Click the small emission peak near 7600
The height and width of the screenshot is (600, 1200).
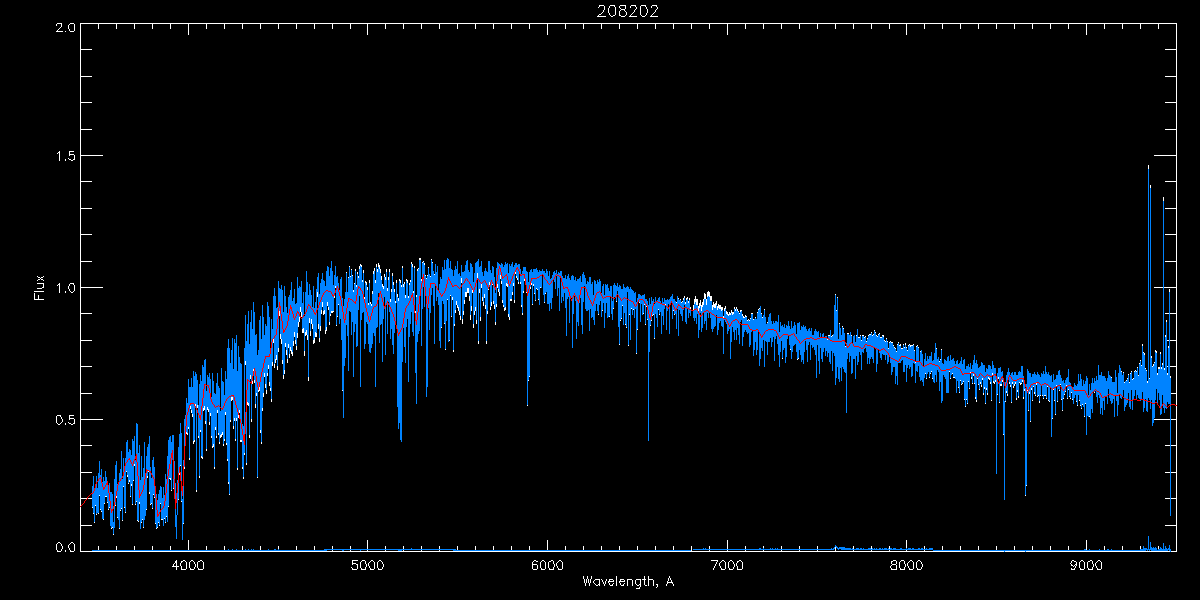point(836,298)
